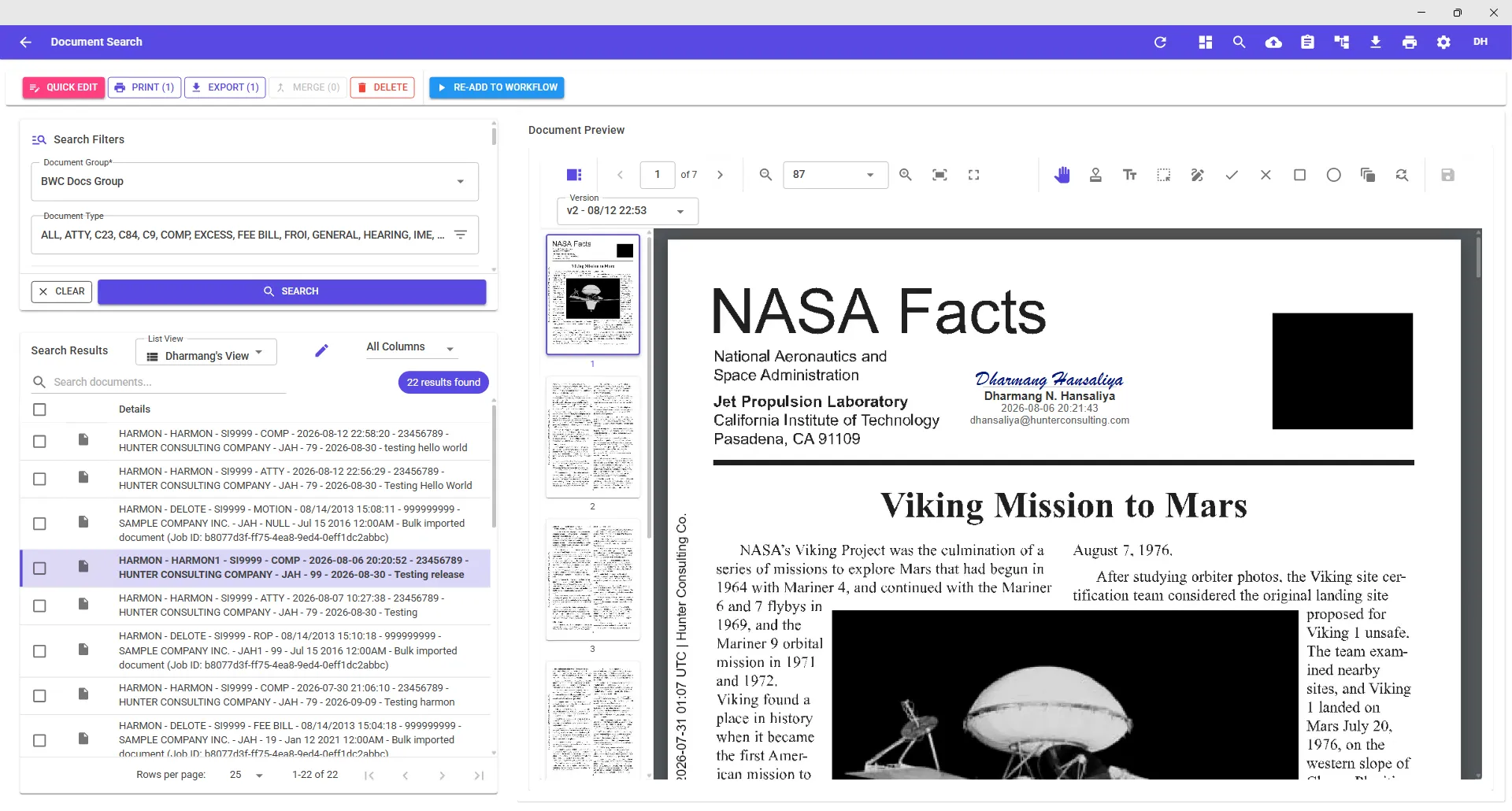Open the zoom level 87 dropdown

tap(836, 175)
